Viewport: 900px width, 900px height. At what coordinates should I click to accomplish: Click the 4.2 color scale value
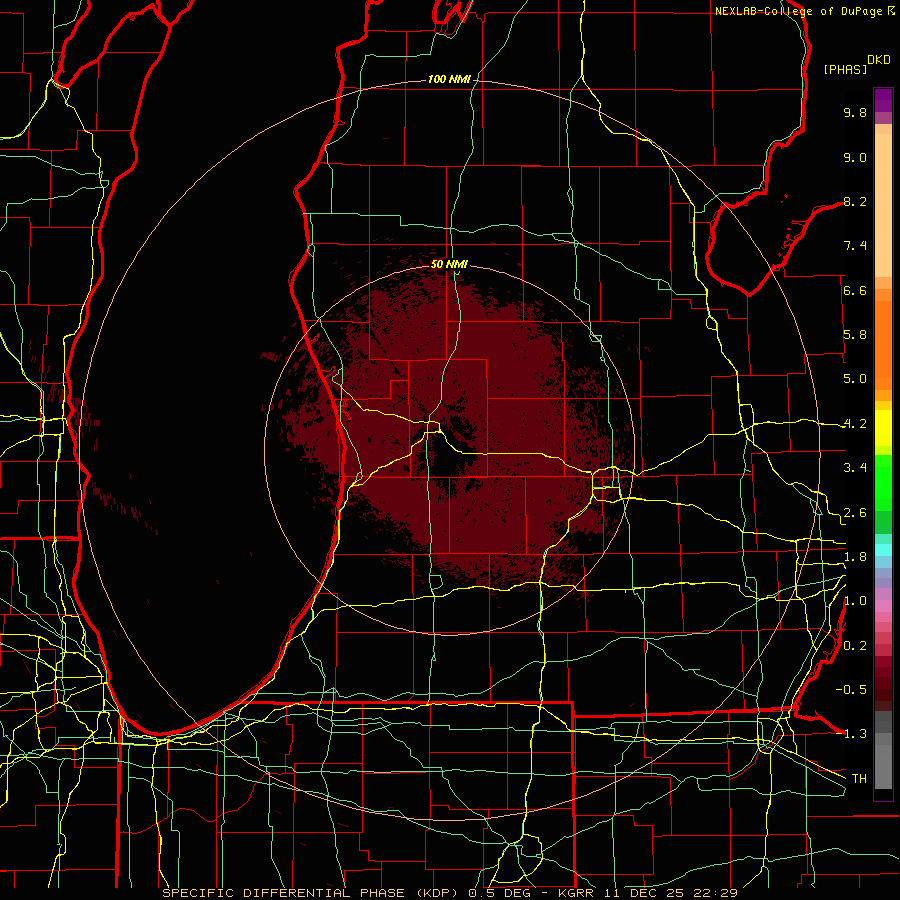pyautogui.click(x=855, y=424)
